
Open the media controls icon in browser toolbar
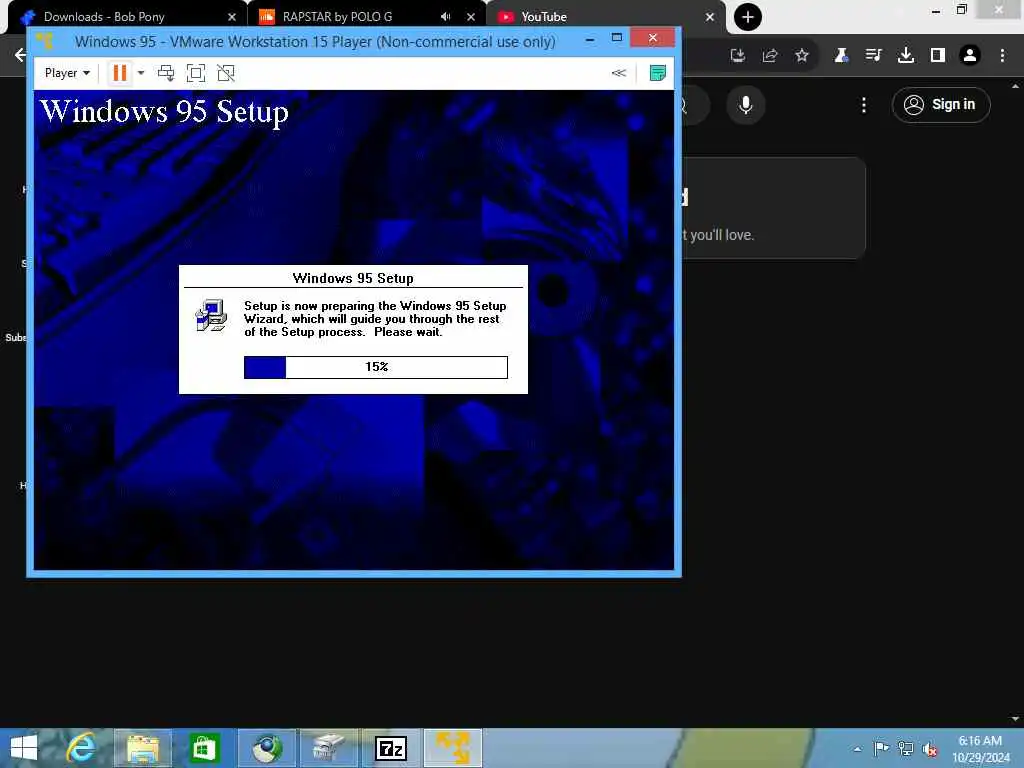coord(873,56)
